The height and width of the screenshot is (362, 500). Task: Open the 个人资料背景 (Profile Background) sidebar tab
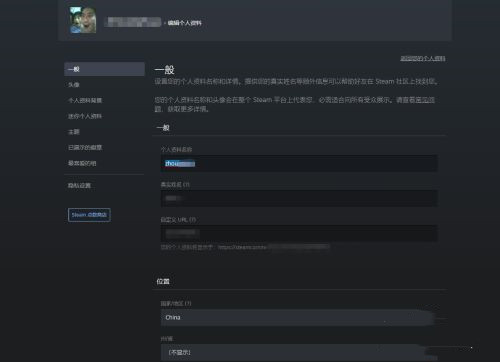point(85,100)
